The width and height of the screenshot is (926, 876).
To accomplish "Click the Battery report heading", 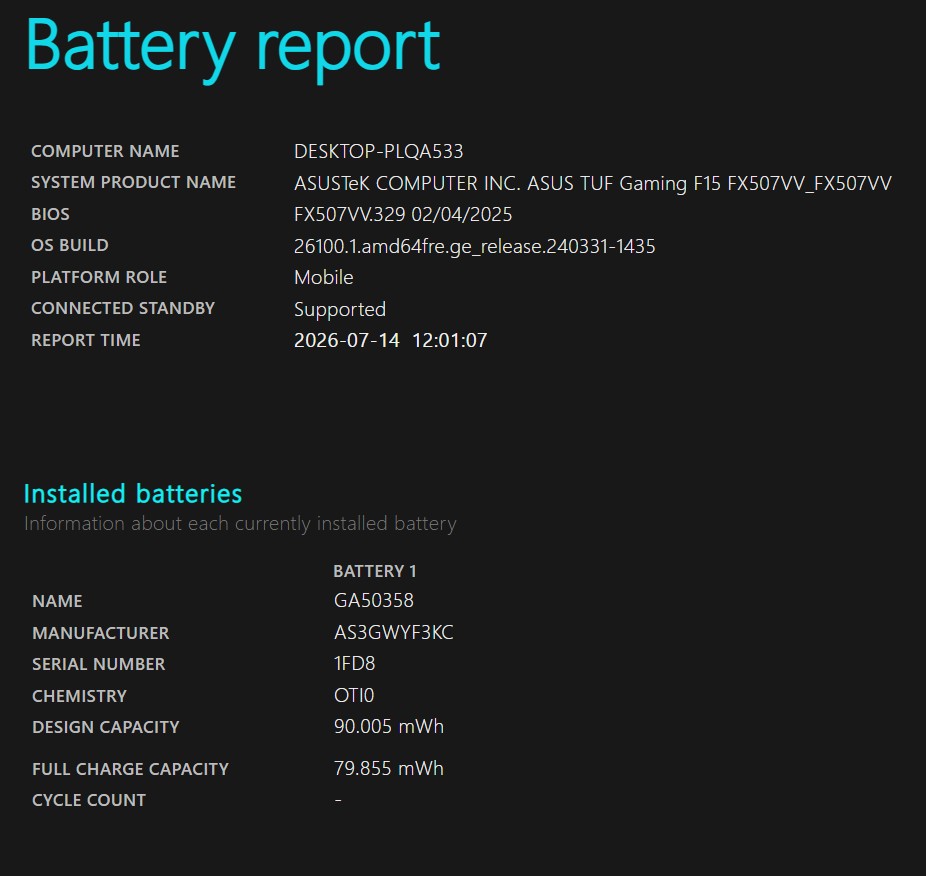I will pyautogui.click(x=233, y=48).
